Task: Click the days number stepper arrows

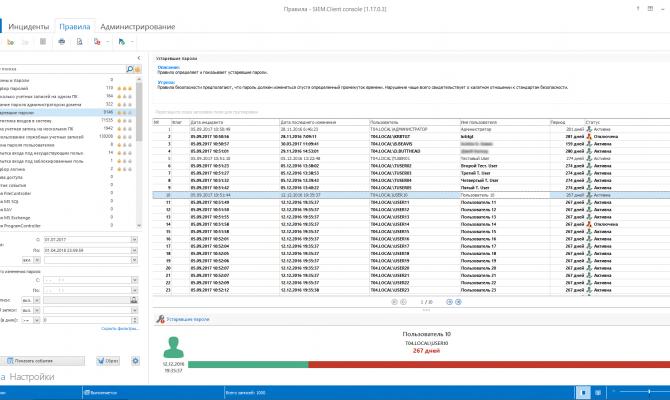Action: point(134,320)
